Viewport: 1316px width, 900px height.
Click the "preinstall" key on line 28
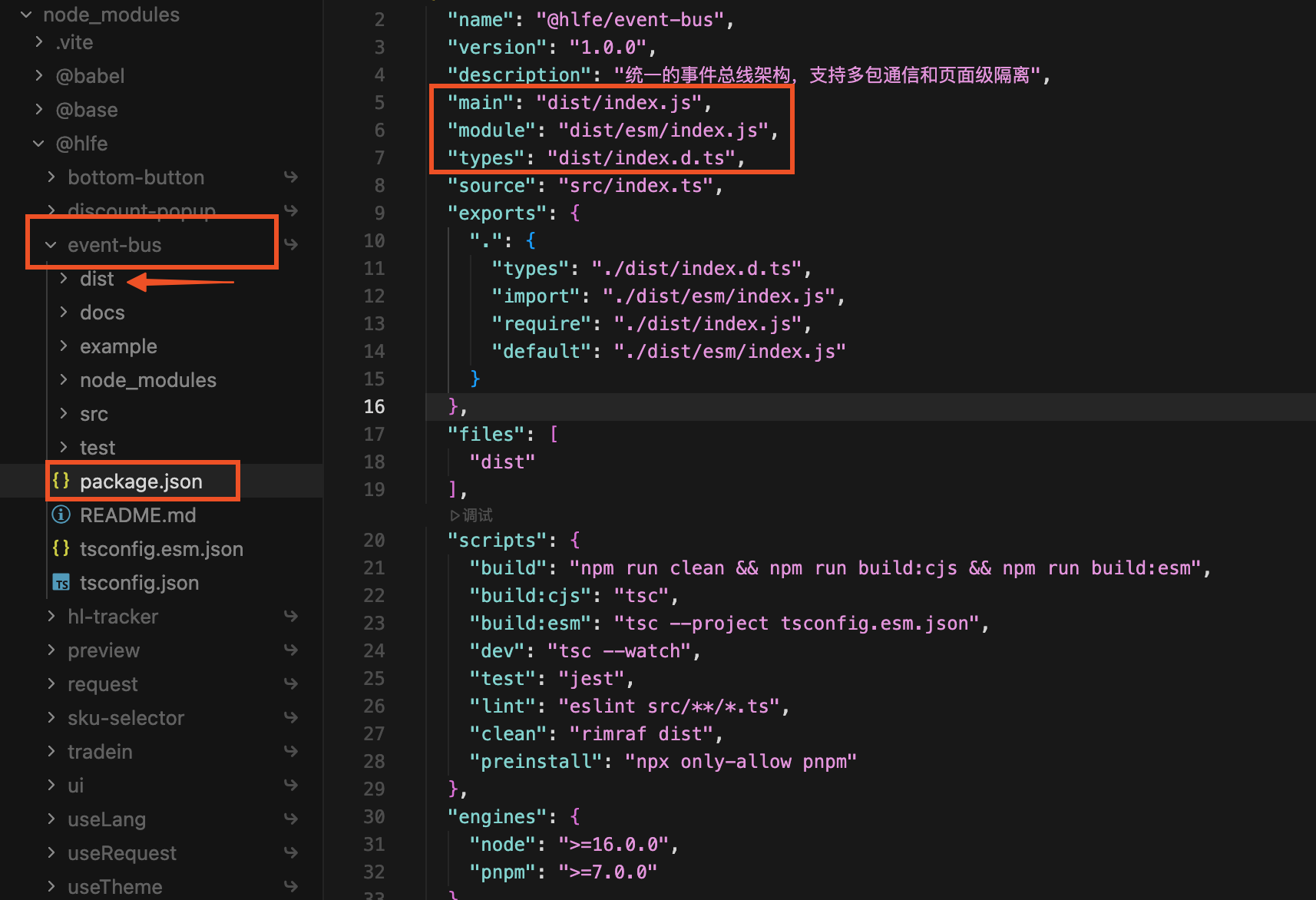(x=536, y=761)
